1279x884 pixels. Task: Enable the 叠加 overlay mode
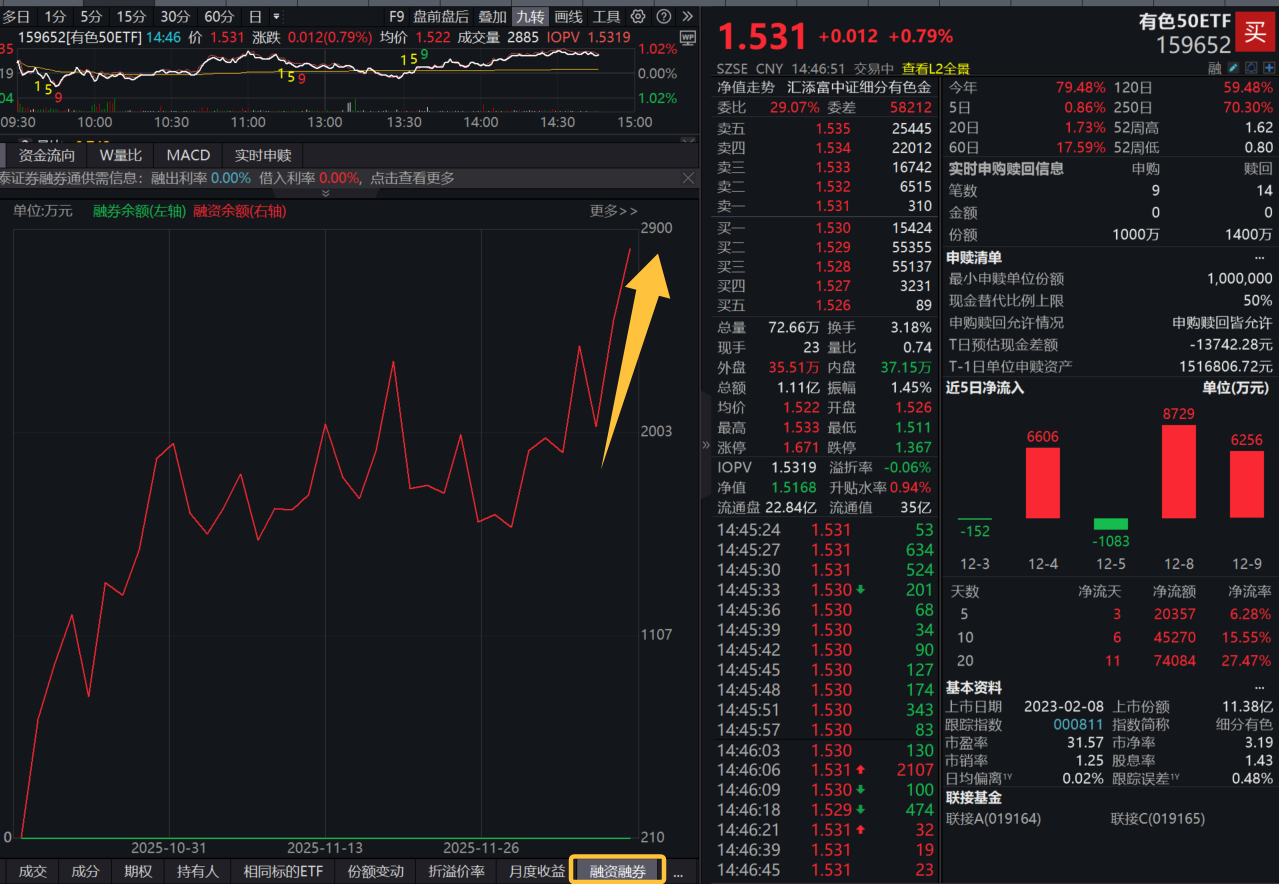(x=492, y=16)
